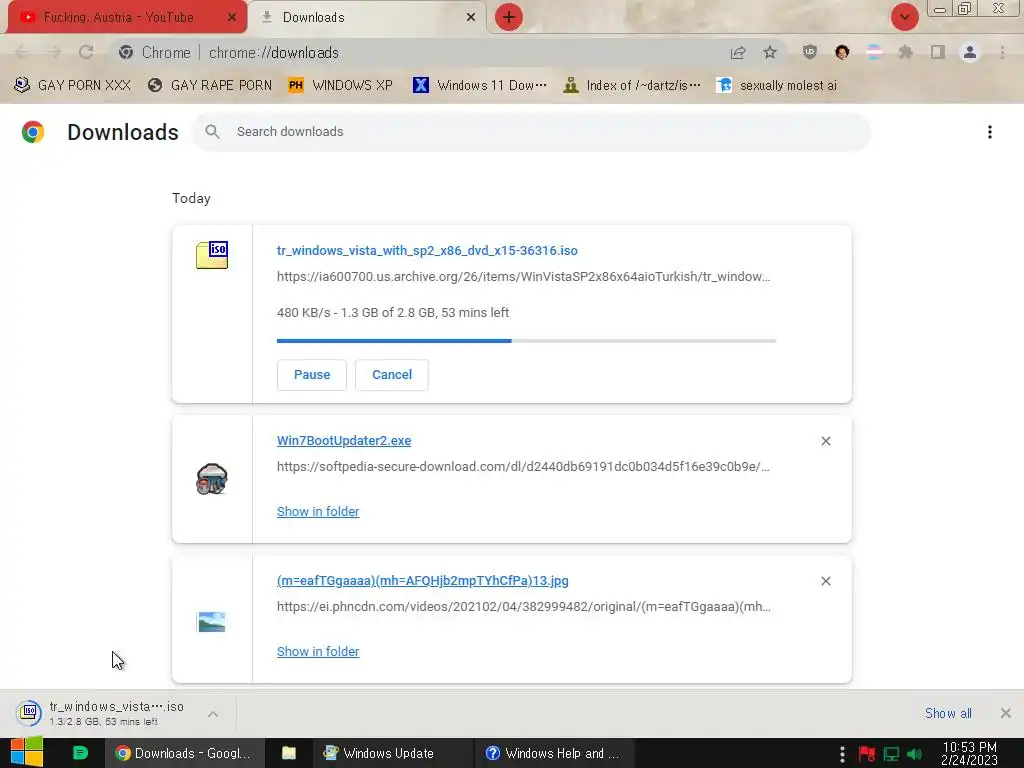Bookmark this page with the star icon
This screenshot has height=768, width=1024.
pos(770,52)
